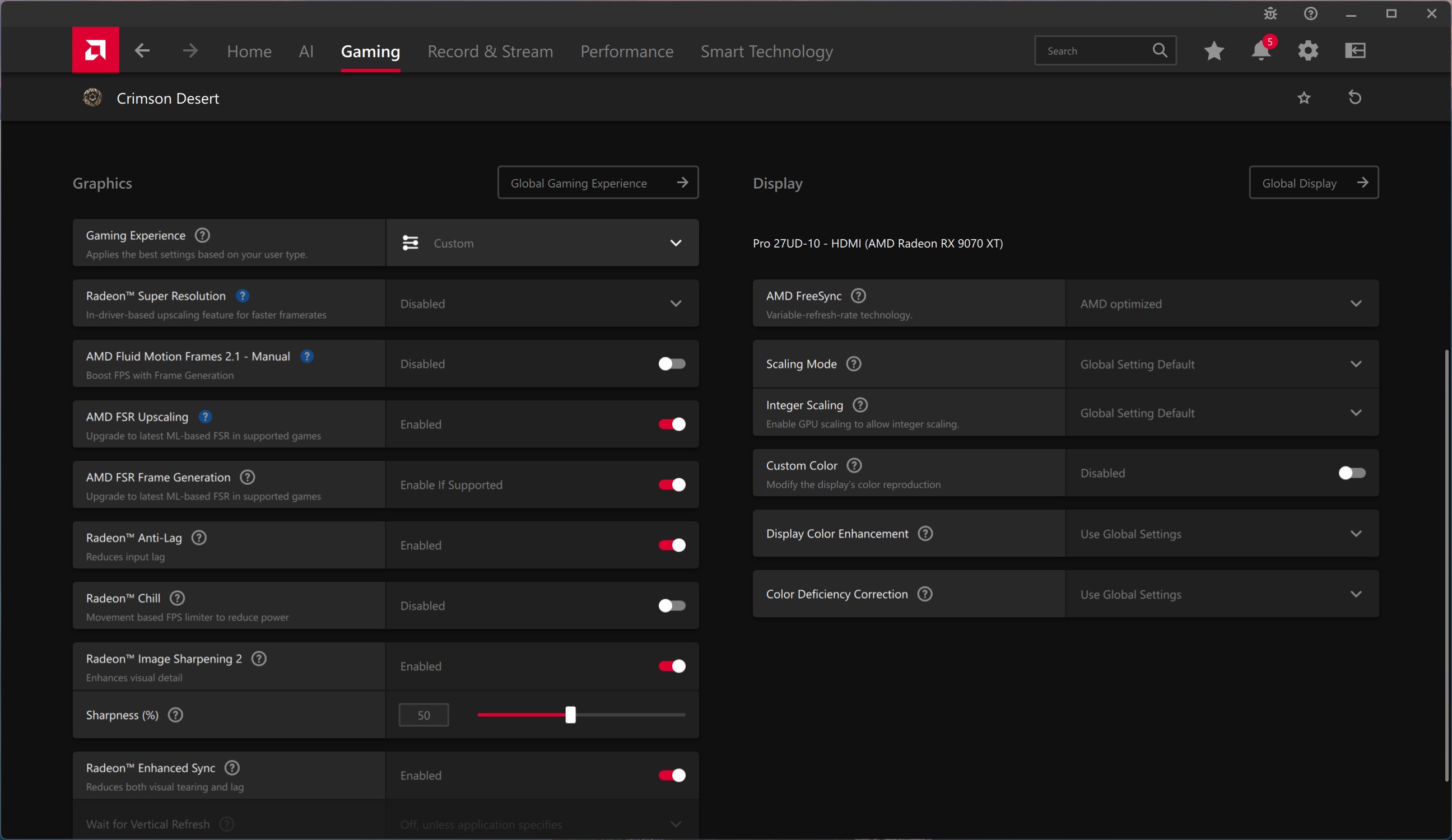
Task: Go forward with the right arrow
Action: tap(190, 51)
